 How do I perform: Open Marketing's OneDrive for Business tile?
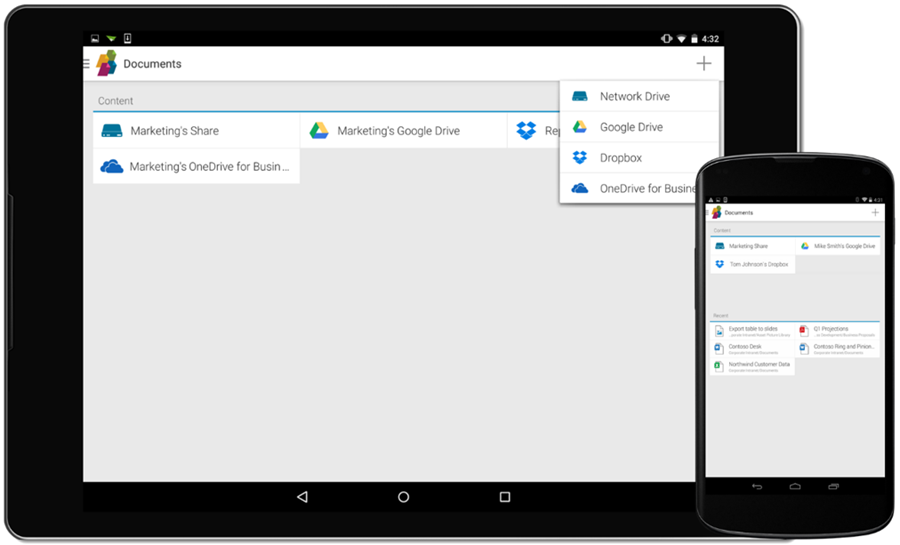pos(196,166)
